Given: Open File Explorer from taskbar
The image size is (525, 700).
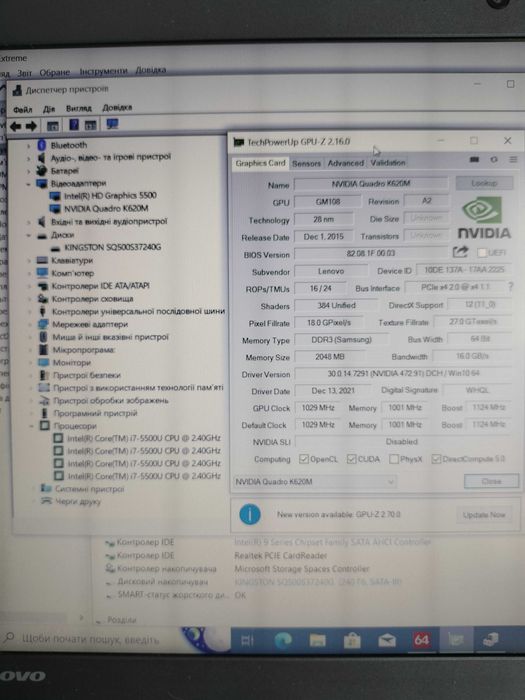Looking at the screenshot, I should tap(317, 641).
